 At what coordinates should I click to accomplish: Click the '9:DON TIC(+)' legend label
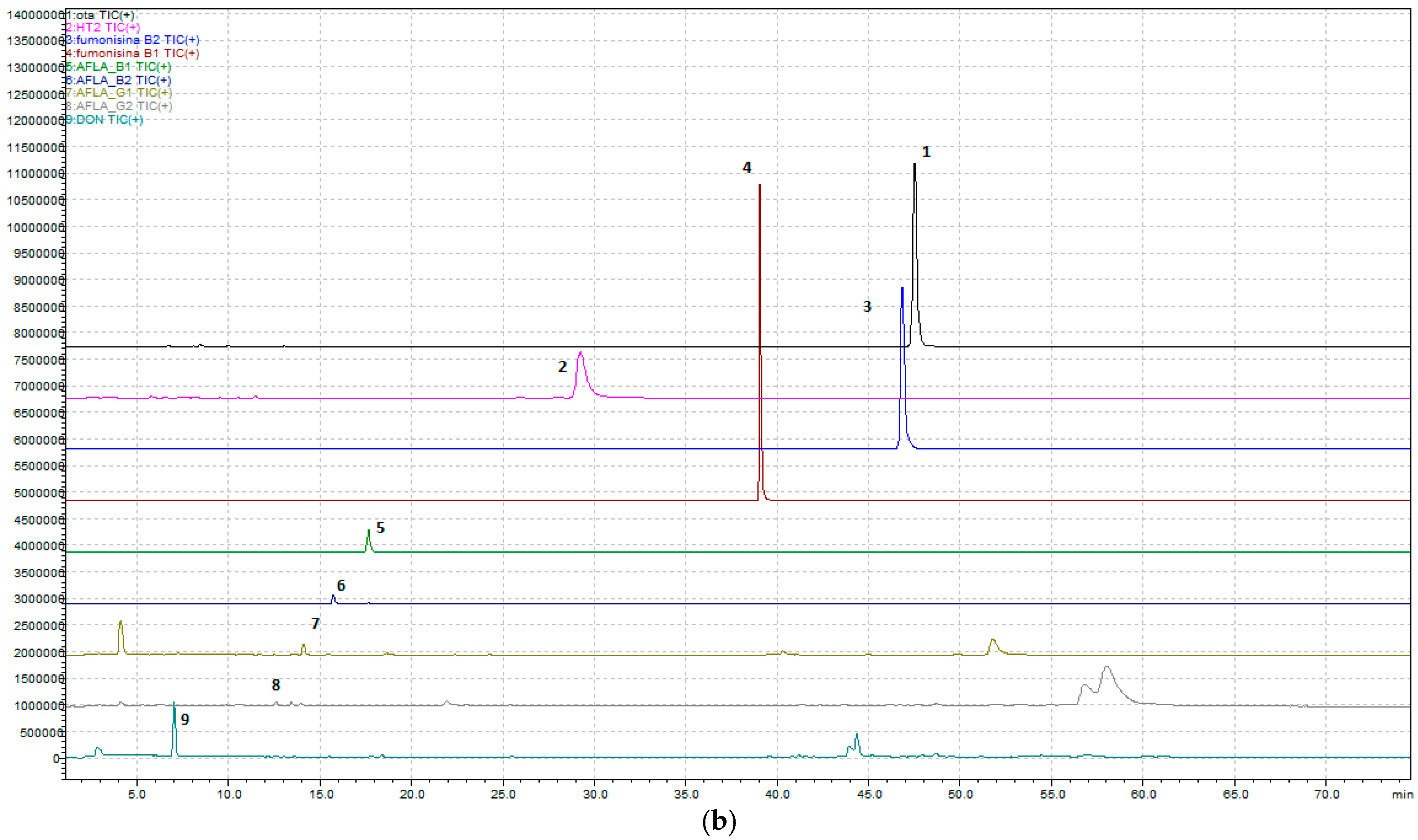pos(105,119)
